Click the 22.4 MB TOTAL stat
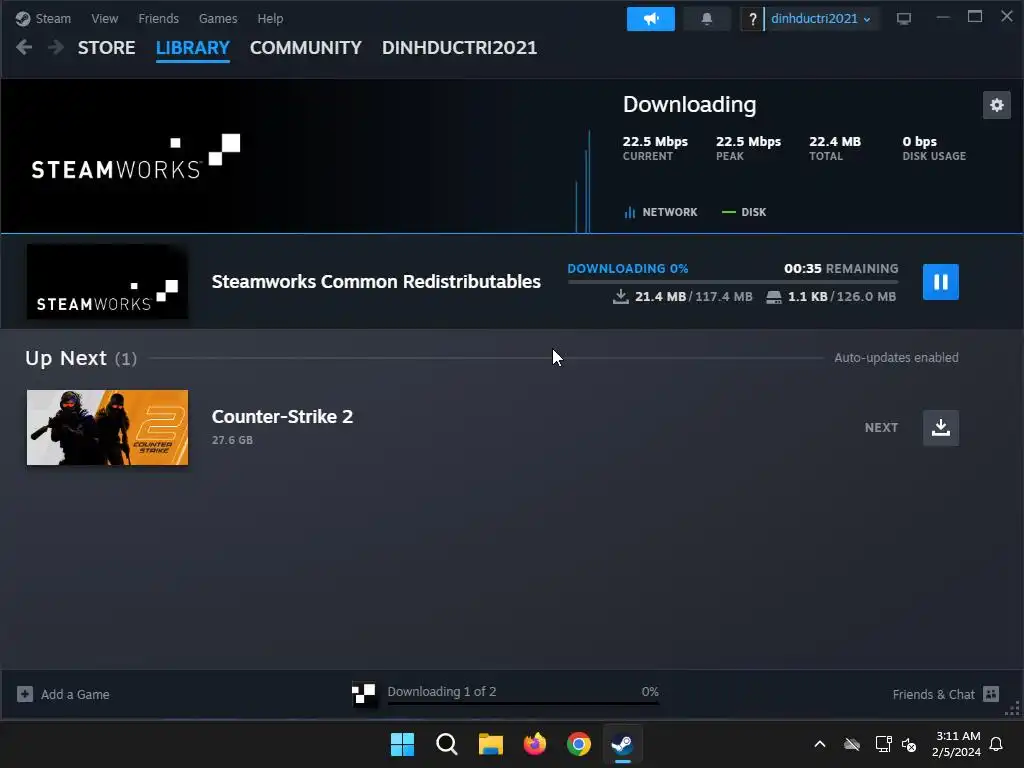Screen dimensions: 1024x768 (x=835, y=148)
